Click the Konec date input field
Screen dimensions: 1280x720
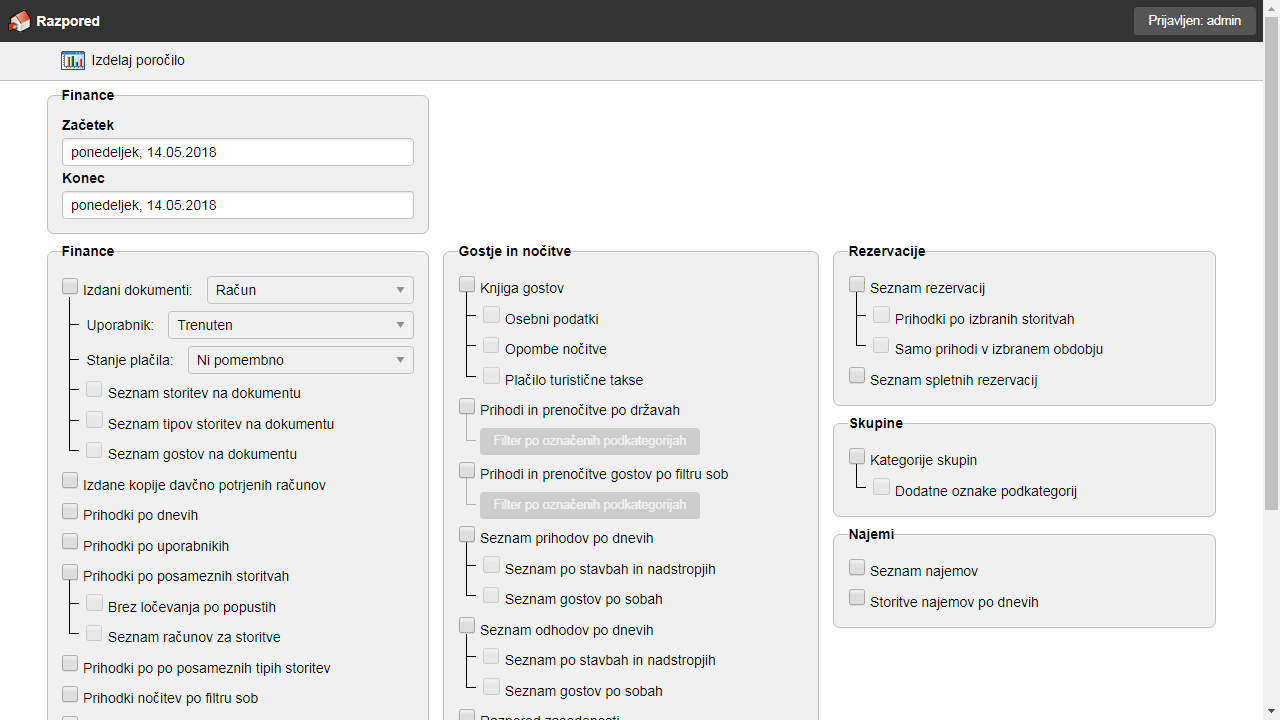(x=238, y=205)
